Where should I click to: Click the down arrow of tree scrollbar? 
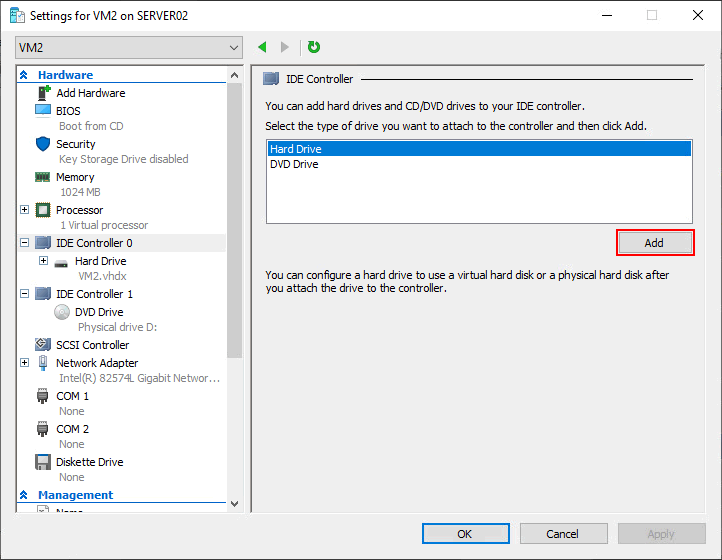click(235, 504)
